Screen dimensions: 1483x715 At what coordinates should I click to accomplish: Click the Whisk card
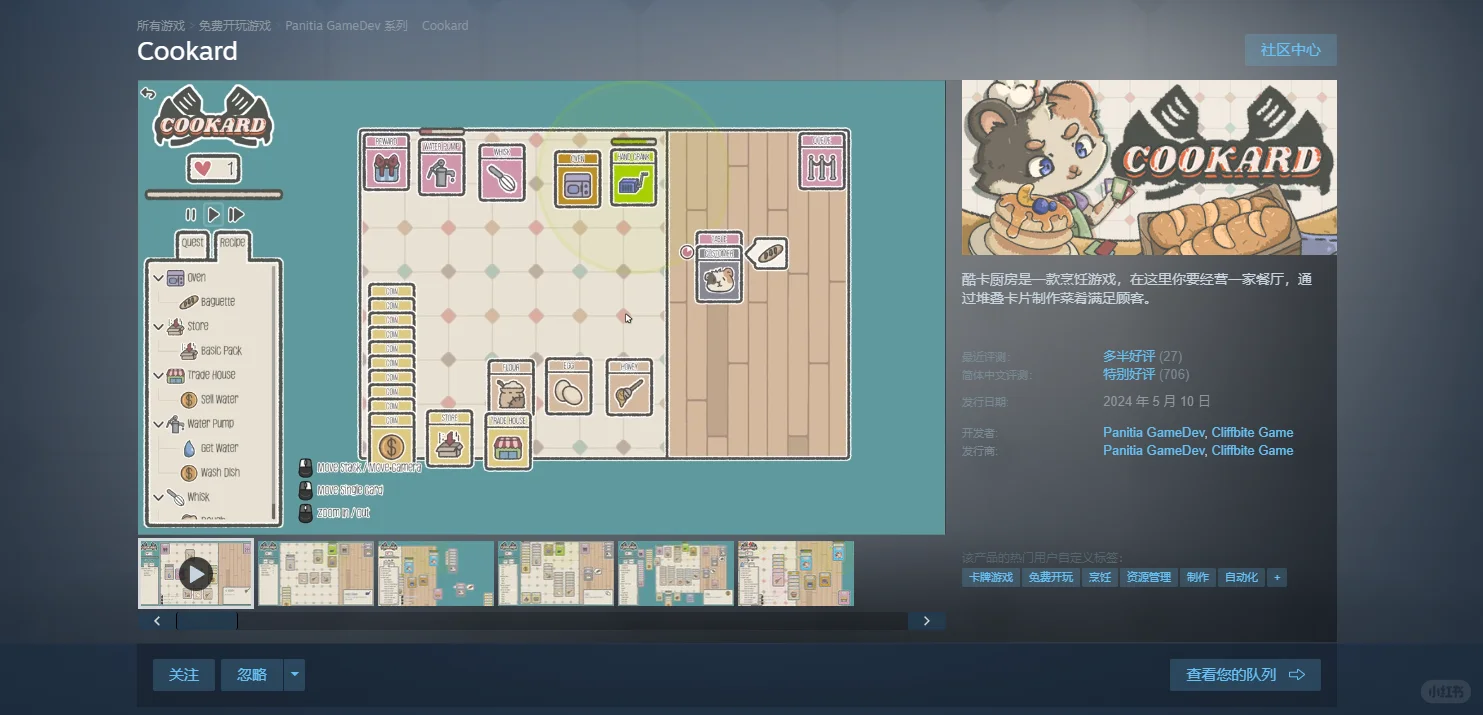[502, 172]
